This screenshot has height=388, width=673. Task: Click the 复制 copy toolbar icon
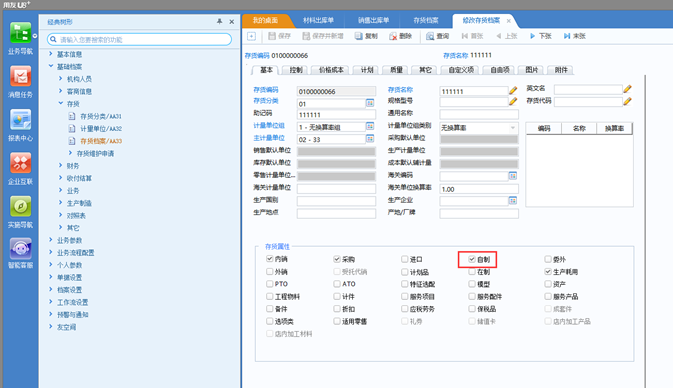point(366,36)
